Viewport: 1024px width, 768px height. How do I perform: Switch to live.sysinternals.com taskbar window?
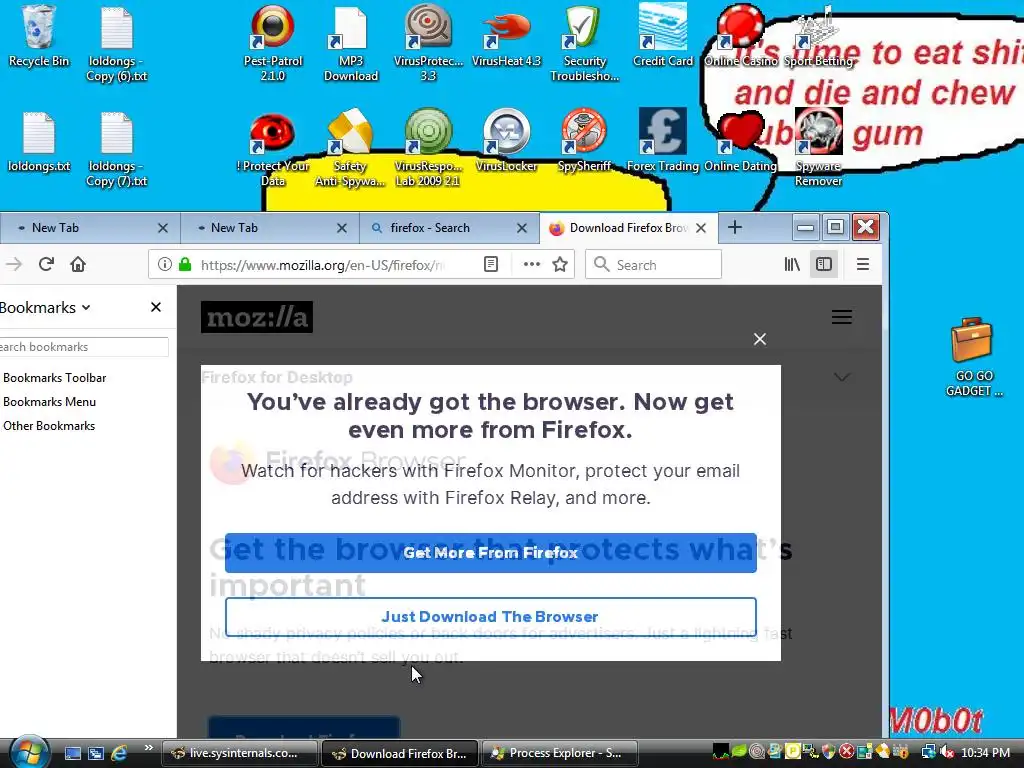(239, 753)
